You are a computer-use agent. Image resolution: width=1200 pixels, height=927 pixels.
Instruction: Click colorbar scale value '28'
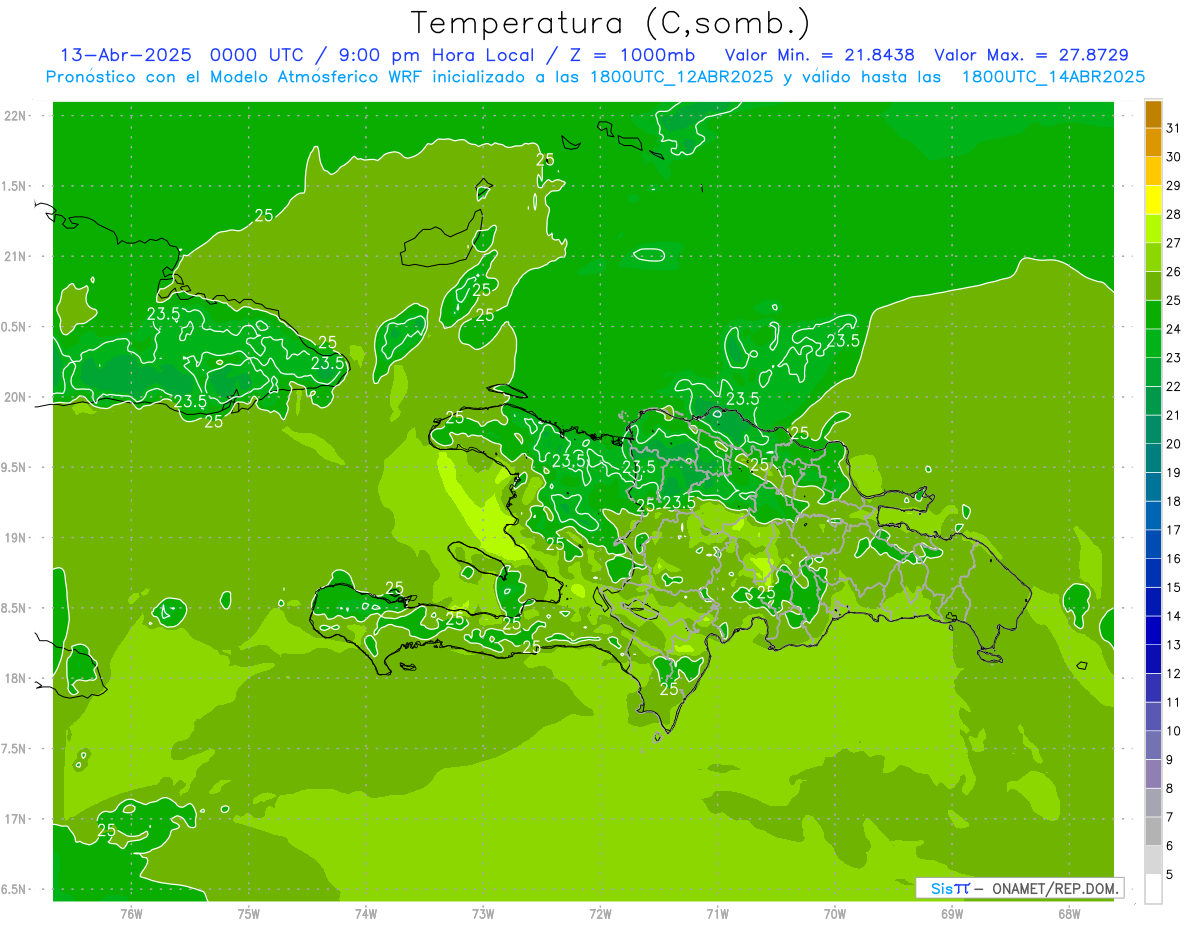1174,214
